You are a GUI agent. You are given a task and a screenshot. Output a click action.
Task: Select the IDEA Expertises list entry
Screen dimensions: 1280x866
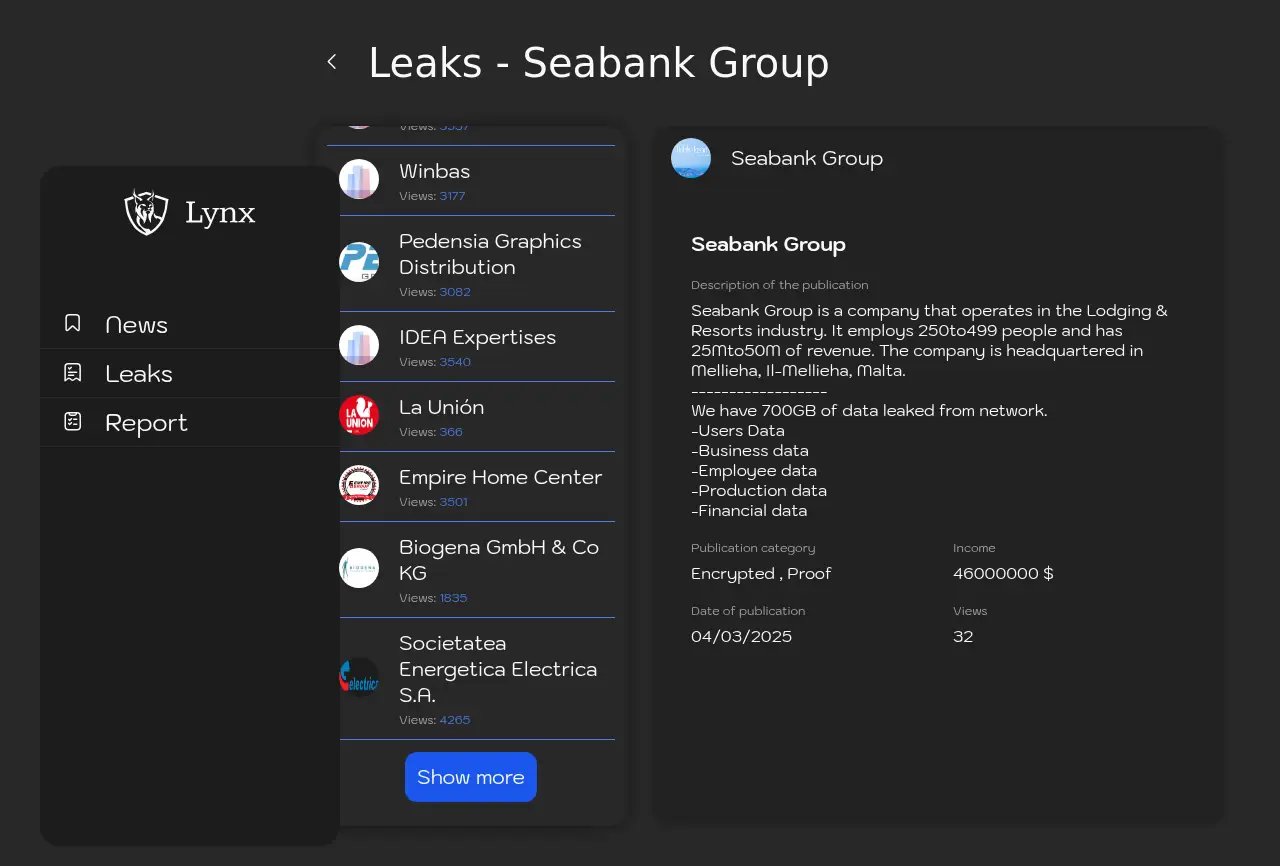pos(477,337)
